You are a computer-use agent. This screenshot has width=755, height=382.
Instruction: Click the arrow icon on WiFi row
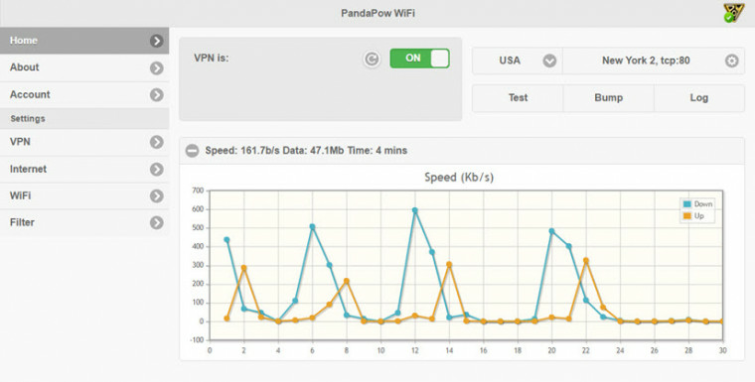[x=156, y=196]
